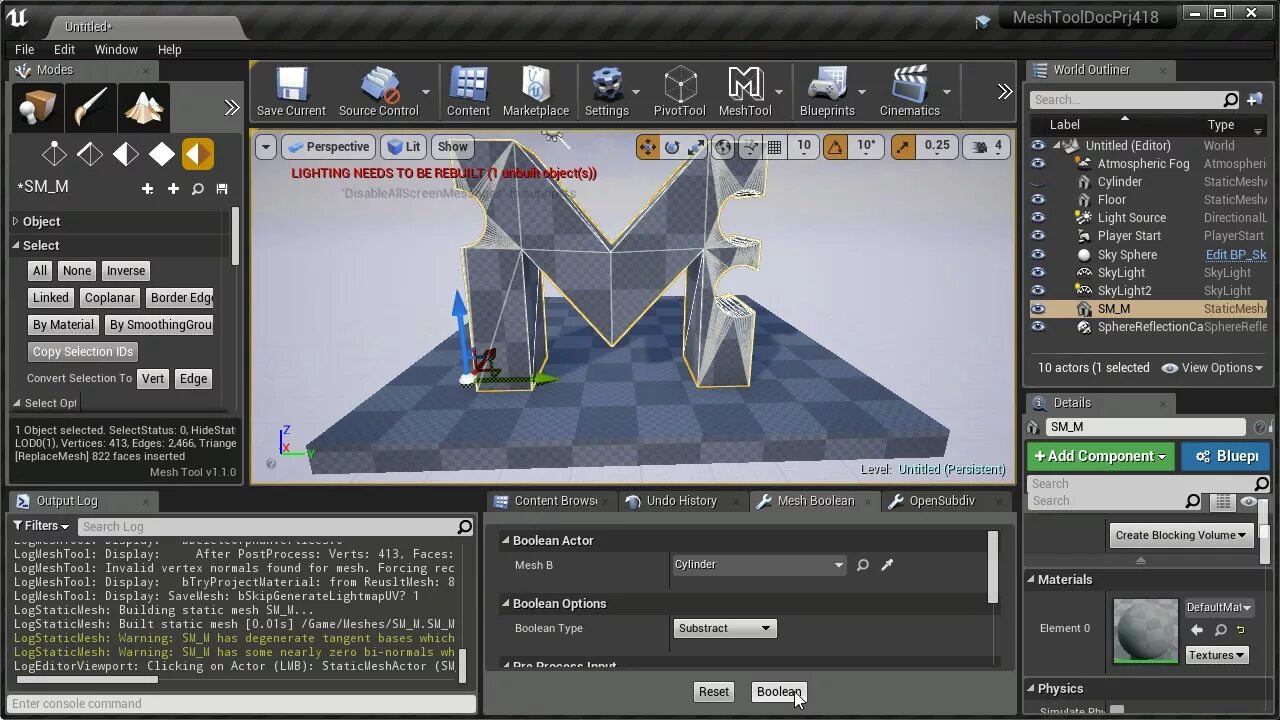Toggle rotation snap angle icon
1280x720 pixels.
coord(835,147)
